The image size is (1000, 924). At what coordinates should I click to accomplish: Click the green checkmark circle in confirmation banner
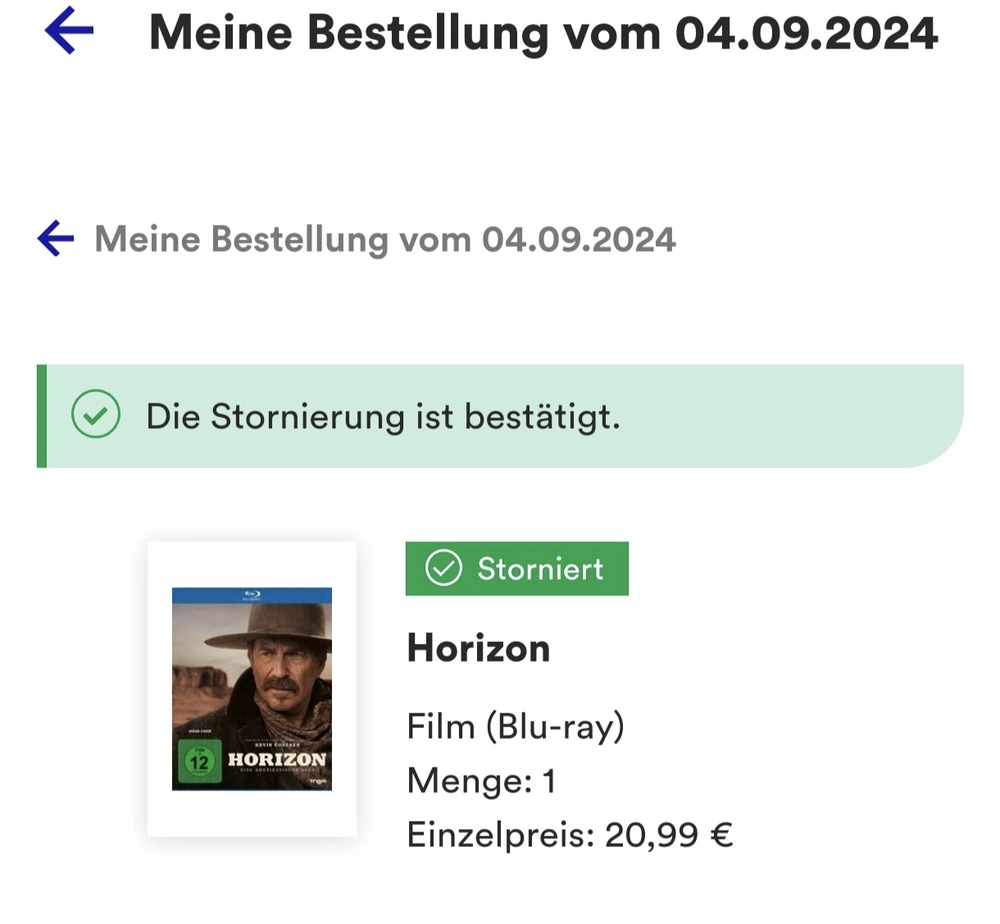click(96, 416)
